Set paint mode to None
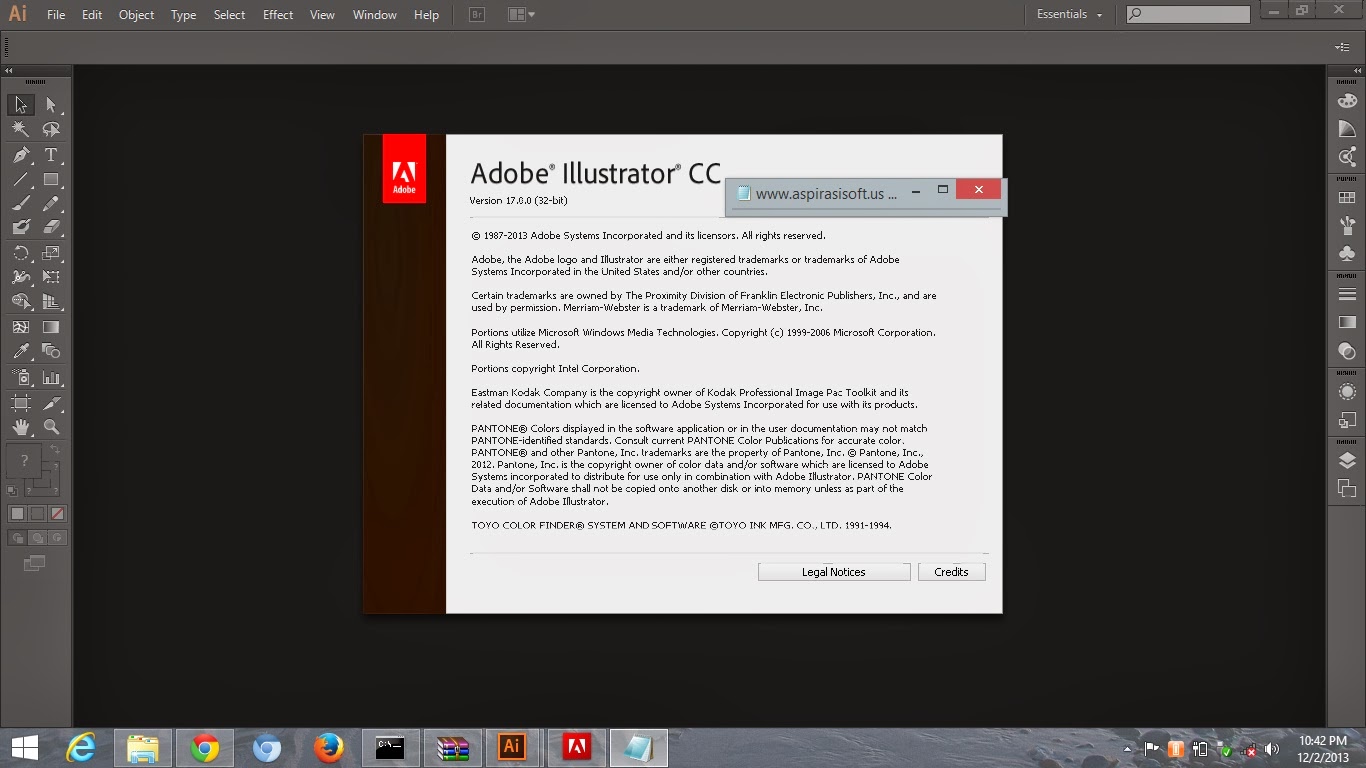Viewport: 1366px width, 768px height. [x=57, y=514]
